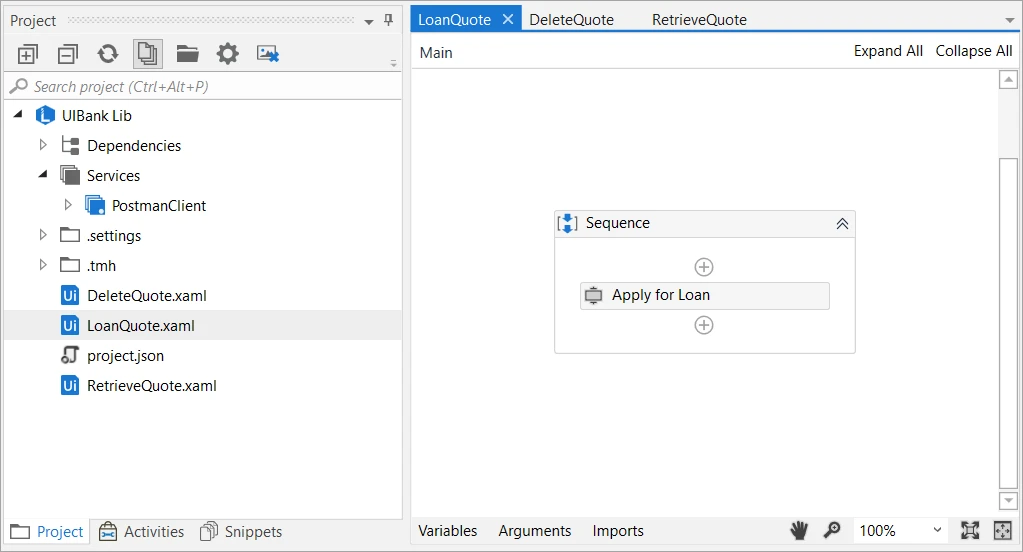Click the Collapse All link in designer
Screen dimensions: 1023x552
coord(973,51)
